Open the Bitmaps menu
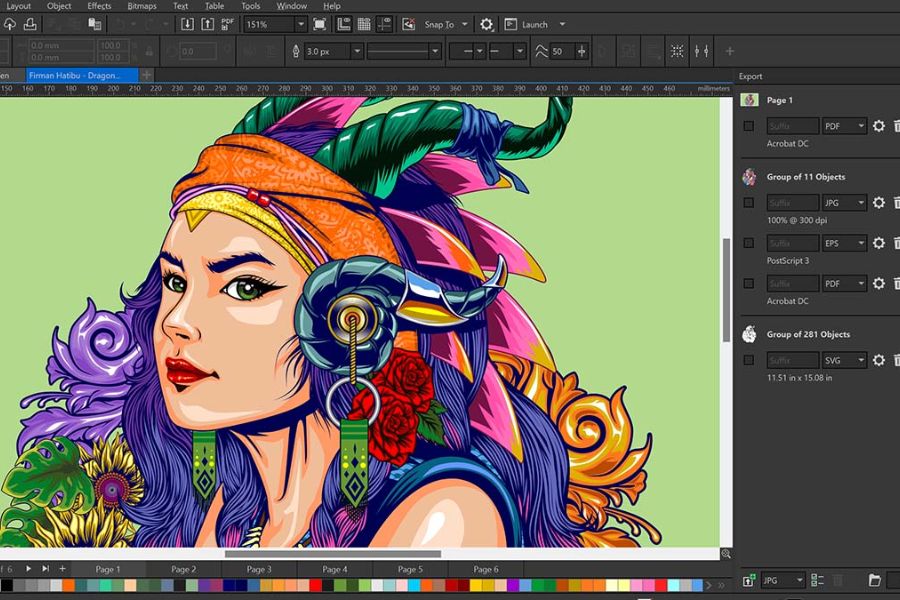 pyautogui.click(x=142, y=6)
